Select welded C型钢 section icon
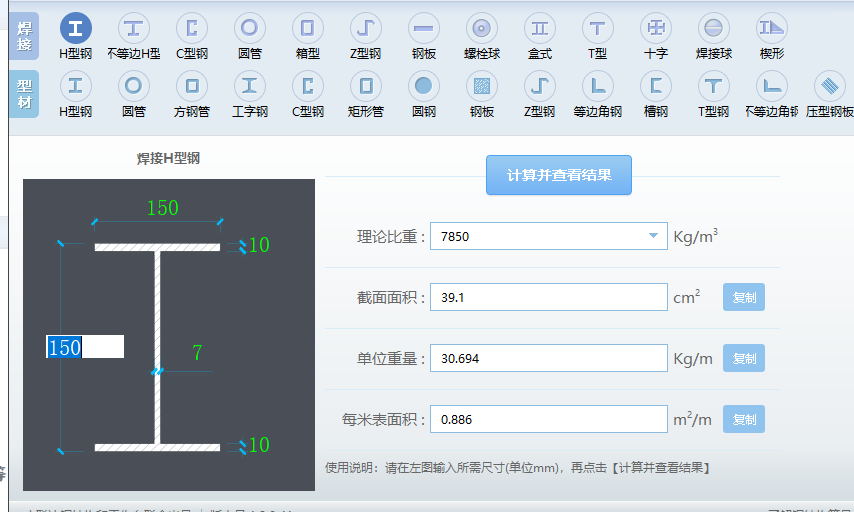The image size is (854, 512). (x=192, y=28)
